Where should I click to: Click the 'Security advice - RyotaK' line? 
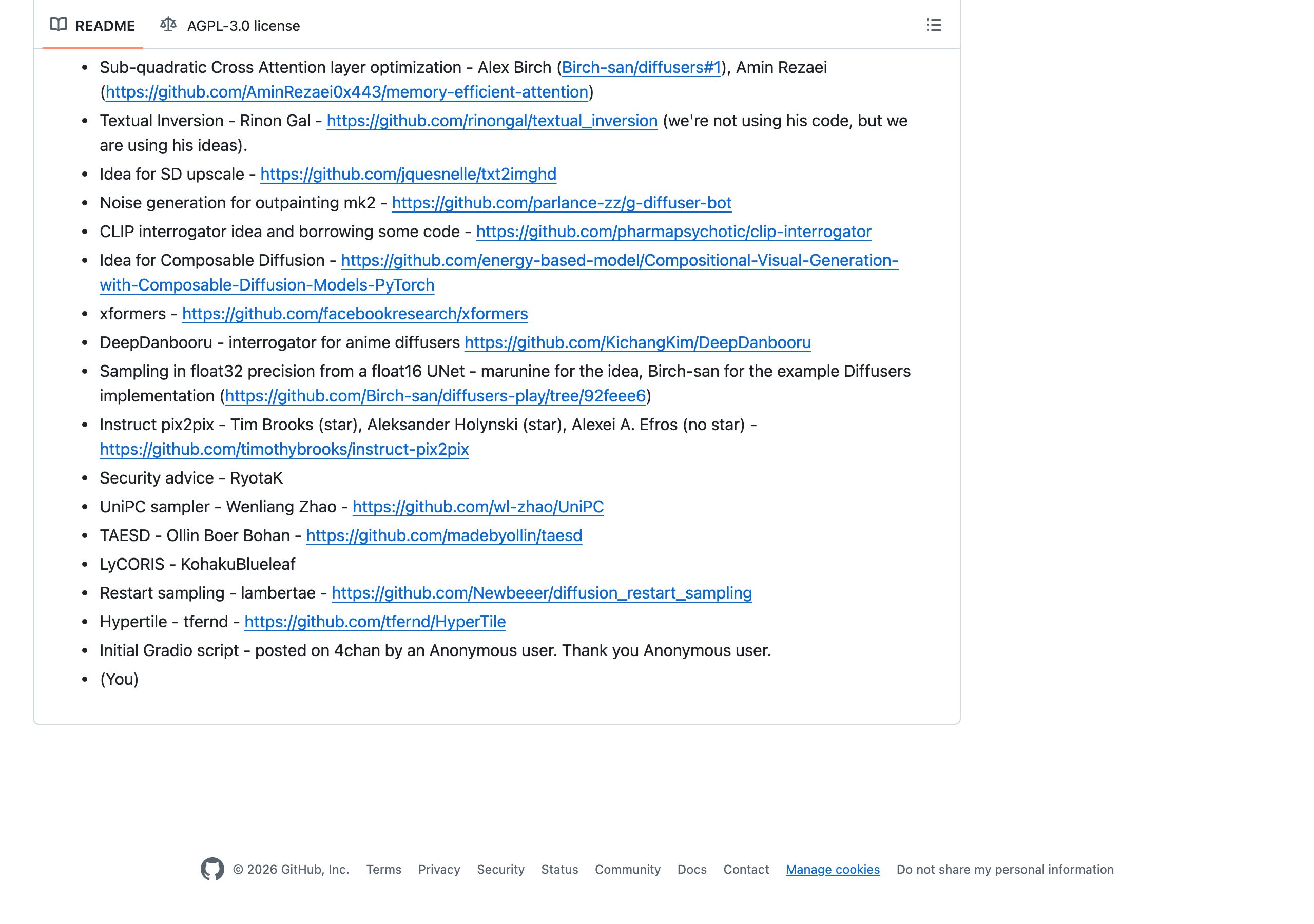click(191, 478)
